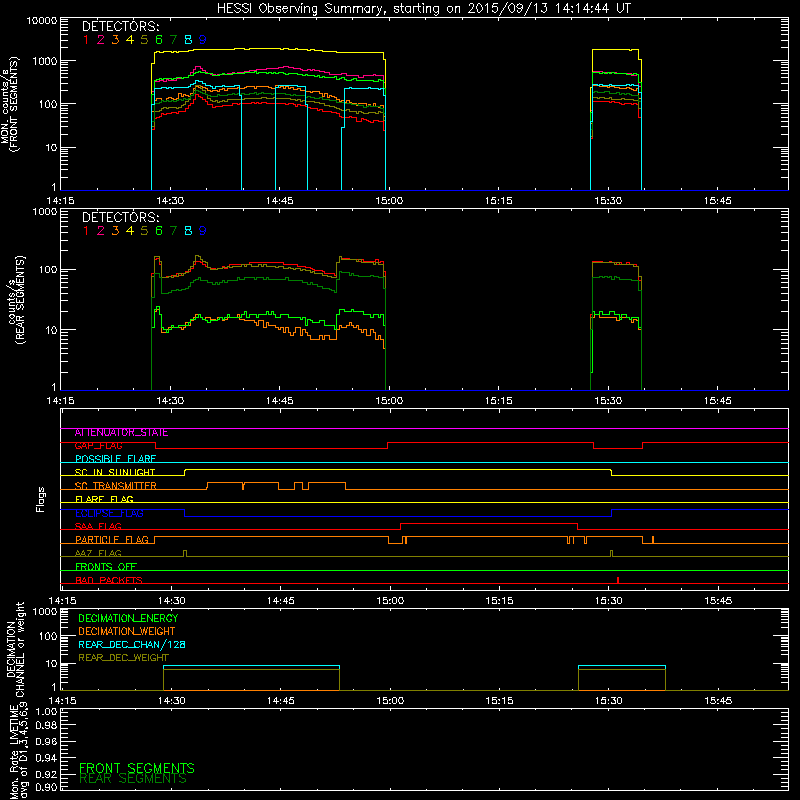This screenshot has height=800, width=800.
Task: Select detector 3 in front segments legend
Action: (115, 40)
